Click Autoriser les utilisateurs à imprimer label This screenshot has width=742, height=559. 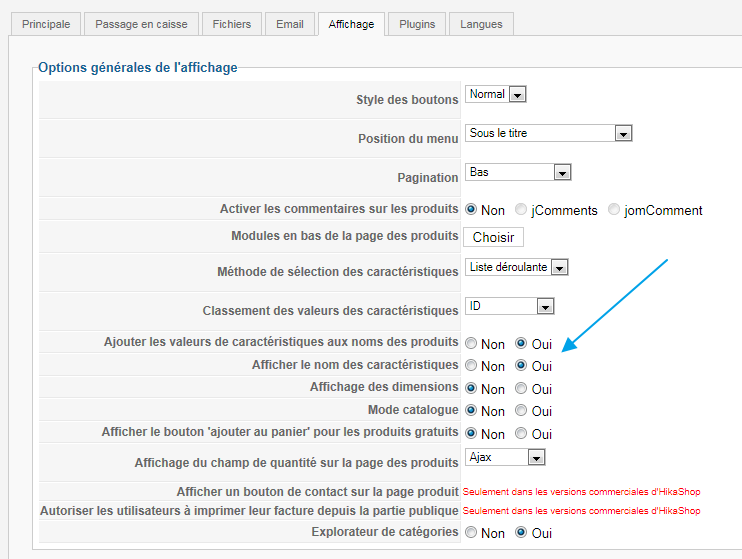point(249,511)
